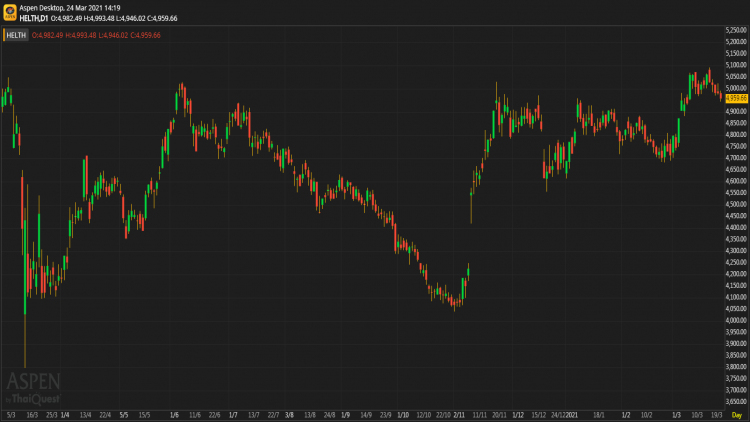
Task: Select the HELTH symbol label tag
Action: [16, 35]
